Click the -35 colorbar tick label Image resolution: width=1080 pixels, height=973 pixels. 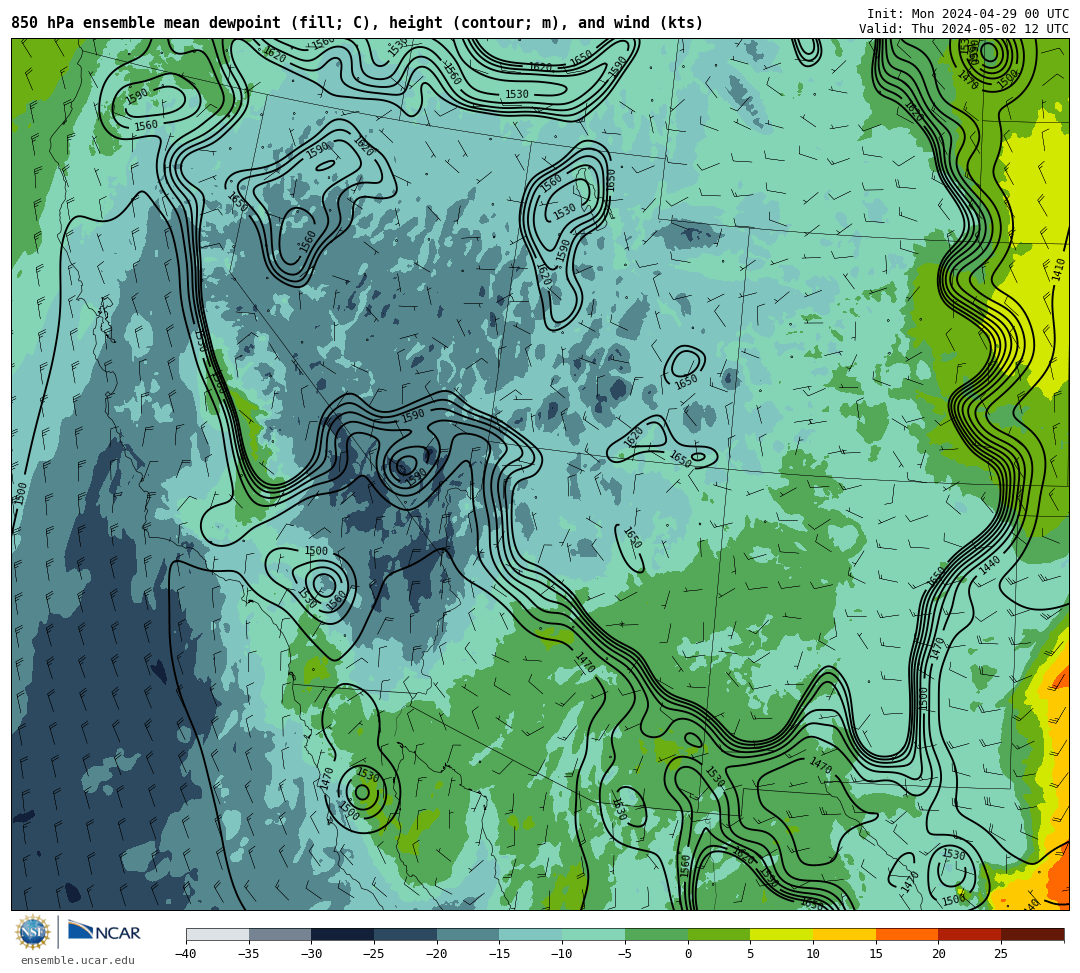tap(248, 954)
